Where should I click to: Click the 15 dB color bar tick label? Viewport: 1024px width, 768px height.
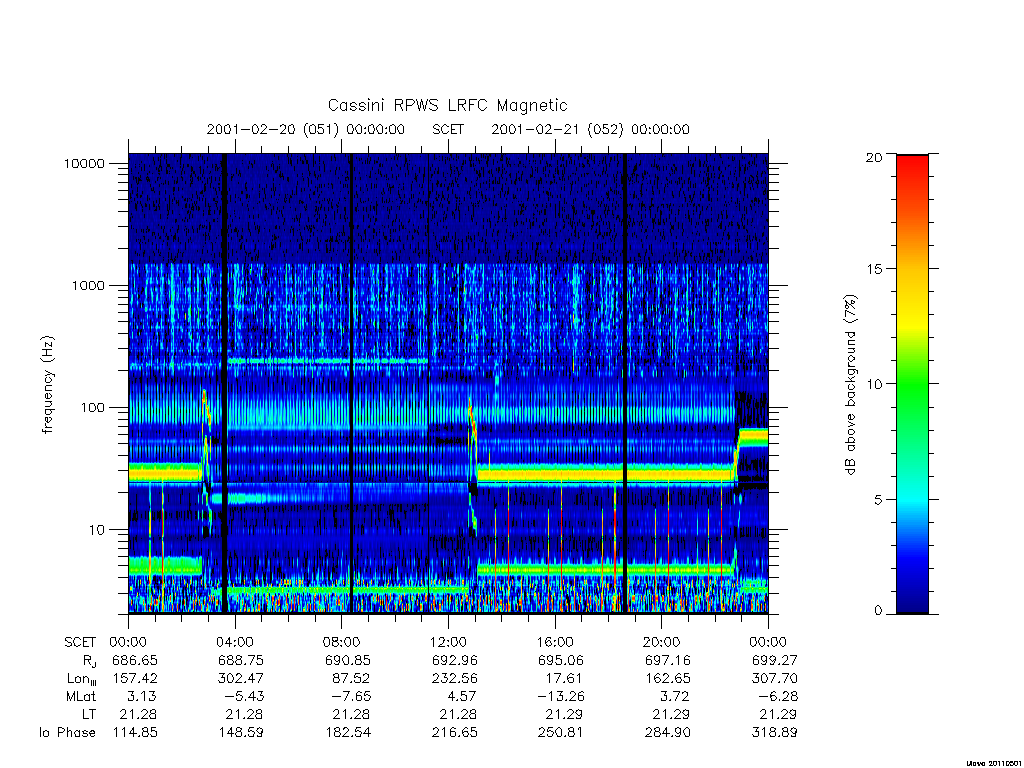pos(873,269)
